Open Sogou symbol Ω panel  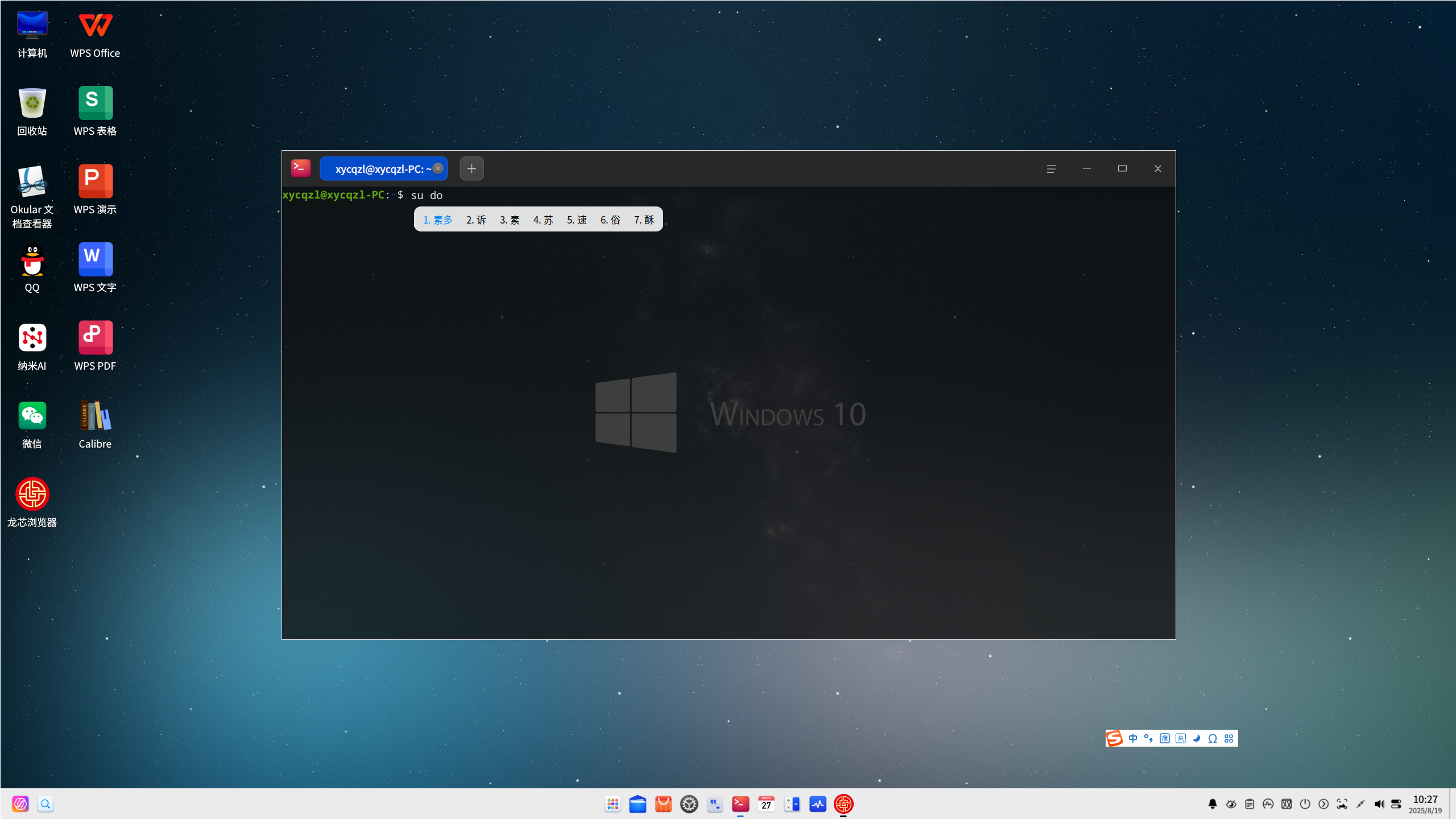click(1213, 738)
